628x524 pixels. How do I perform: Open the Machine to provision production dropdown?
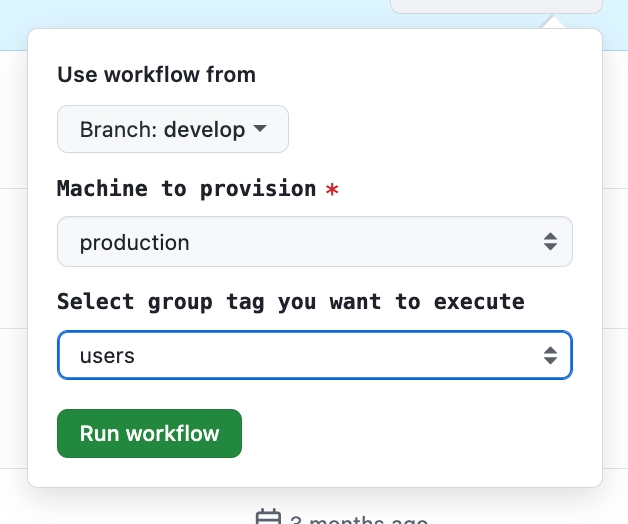pyautogui.click(x=314, y=242)
